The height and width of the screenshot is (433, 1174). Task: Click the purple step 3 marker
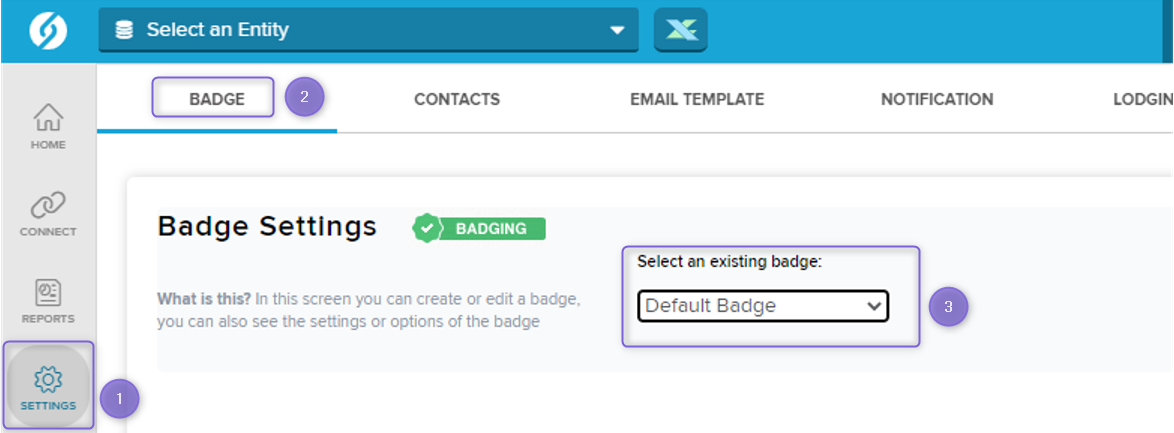pyautogui.click(x=947, y=308)
